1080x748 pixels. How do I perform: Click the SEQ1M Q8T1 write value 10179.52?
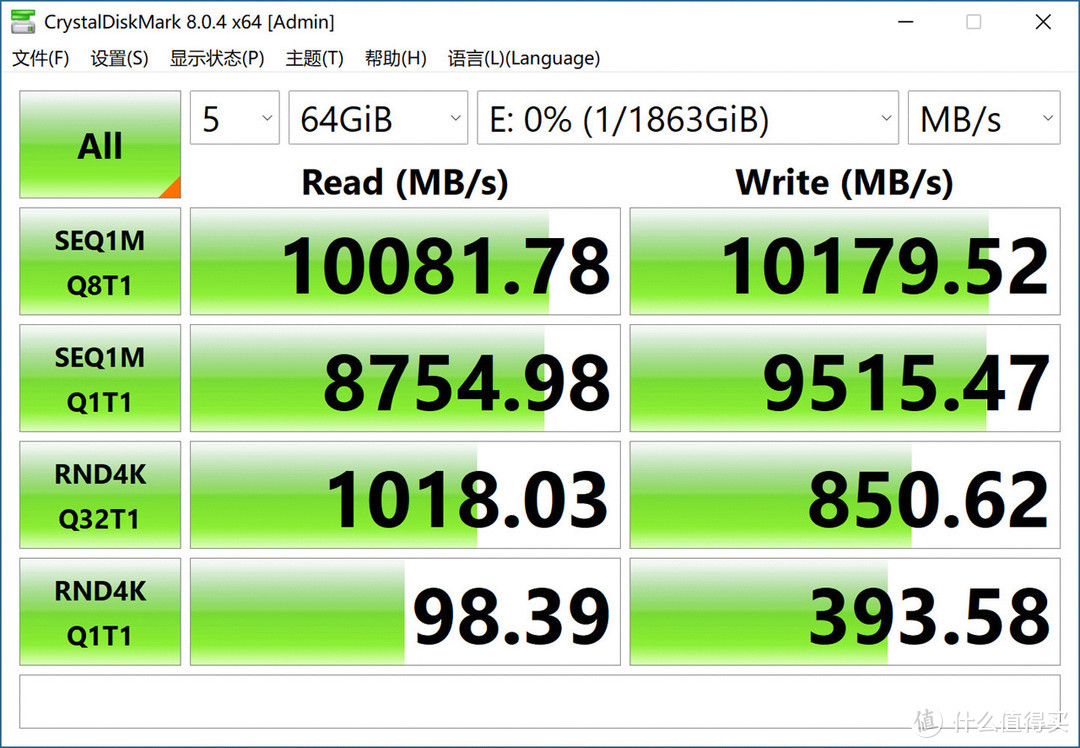coord(845,262)
